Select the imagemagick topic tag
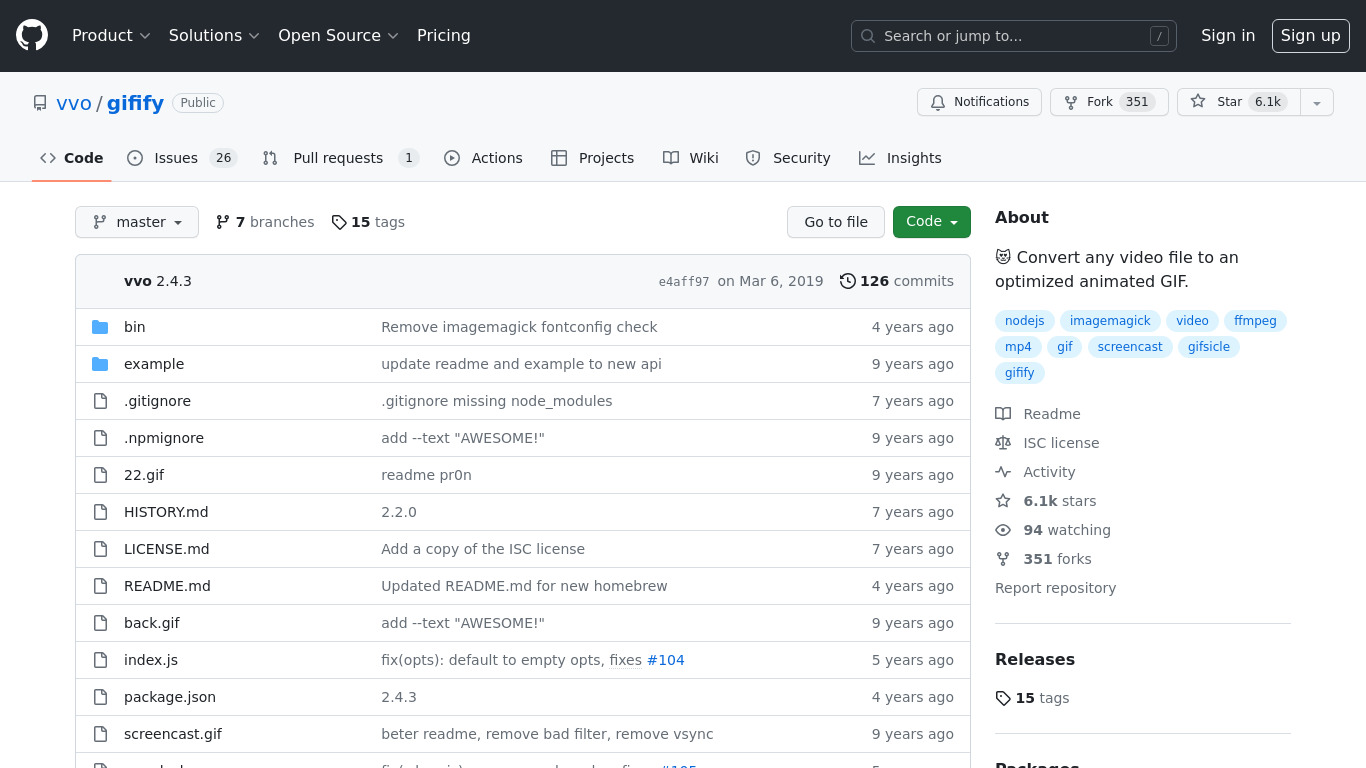The width and height of the screenshot is (1366, 768). click(x=1110, y=321)
